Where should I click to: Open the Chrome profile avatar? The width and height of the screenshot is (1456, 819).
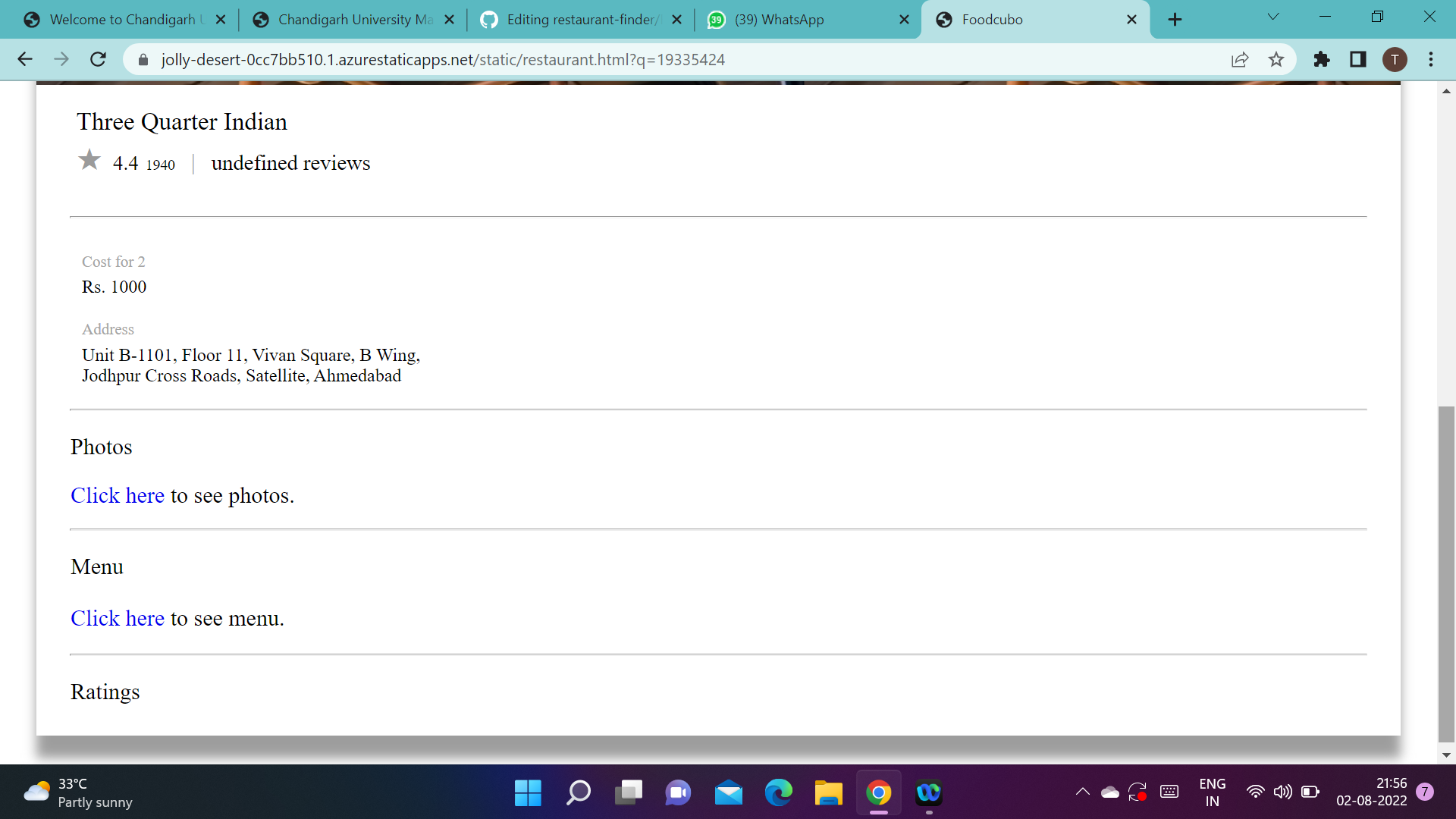click(x=1395, y=59)
